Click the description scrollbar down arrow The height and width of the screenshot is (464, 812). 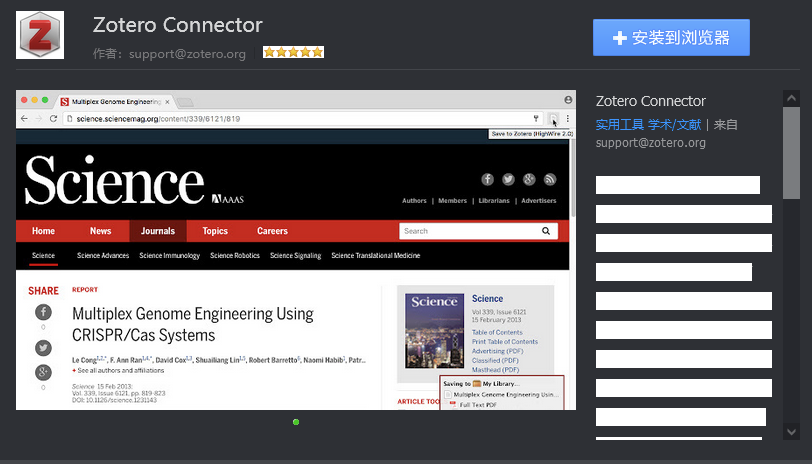(791, 431)
